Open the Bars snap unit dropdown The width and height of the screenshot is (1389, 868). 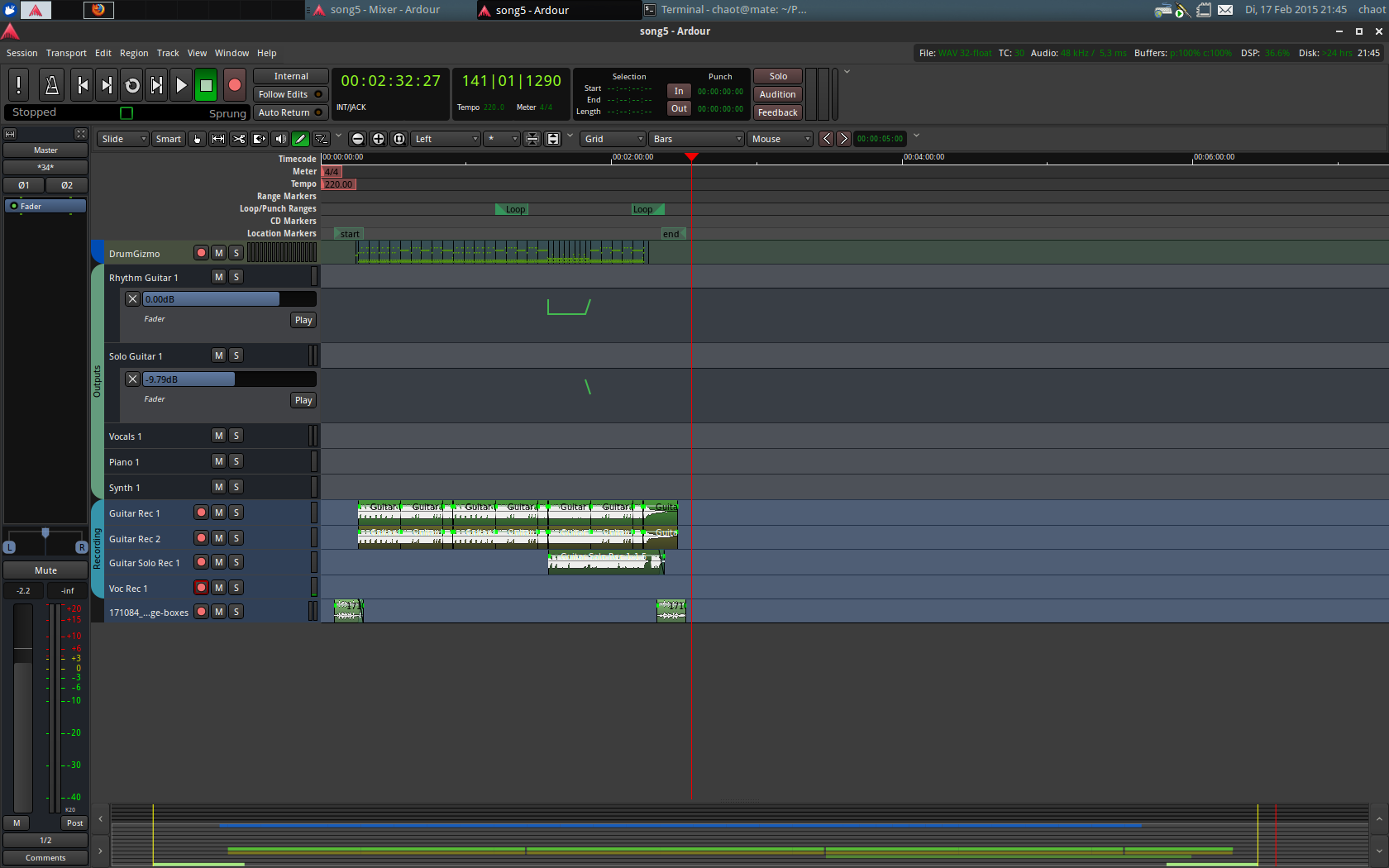pos(696,139)
